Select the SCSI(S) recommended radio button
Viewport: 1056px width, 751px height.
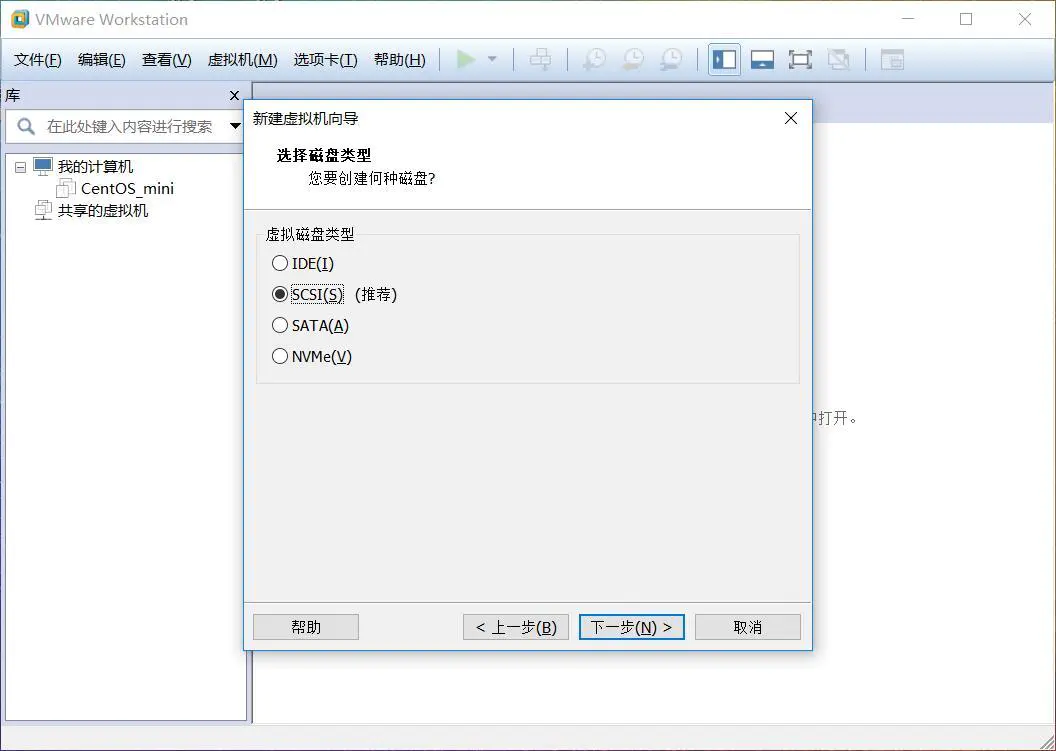point(279,294)
